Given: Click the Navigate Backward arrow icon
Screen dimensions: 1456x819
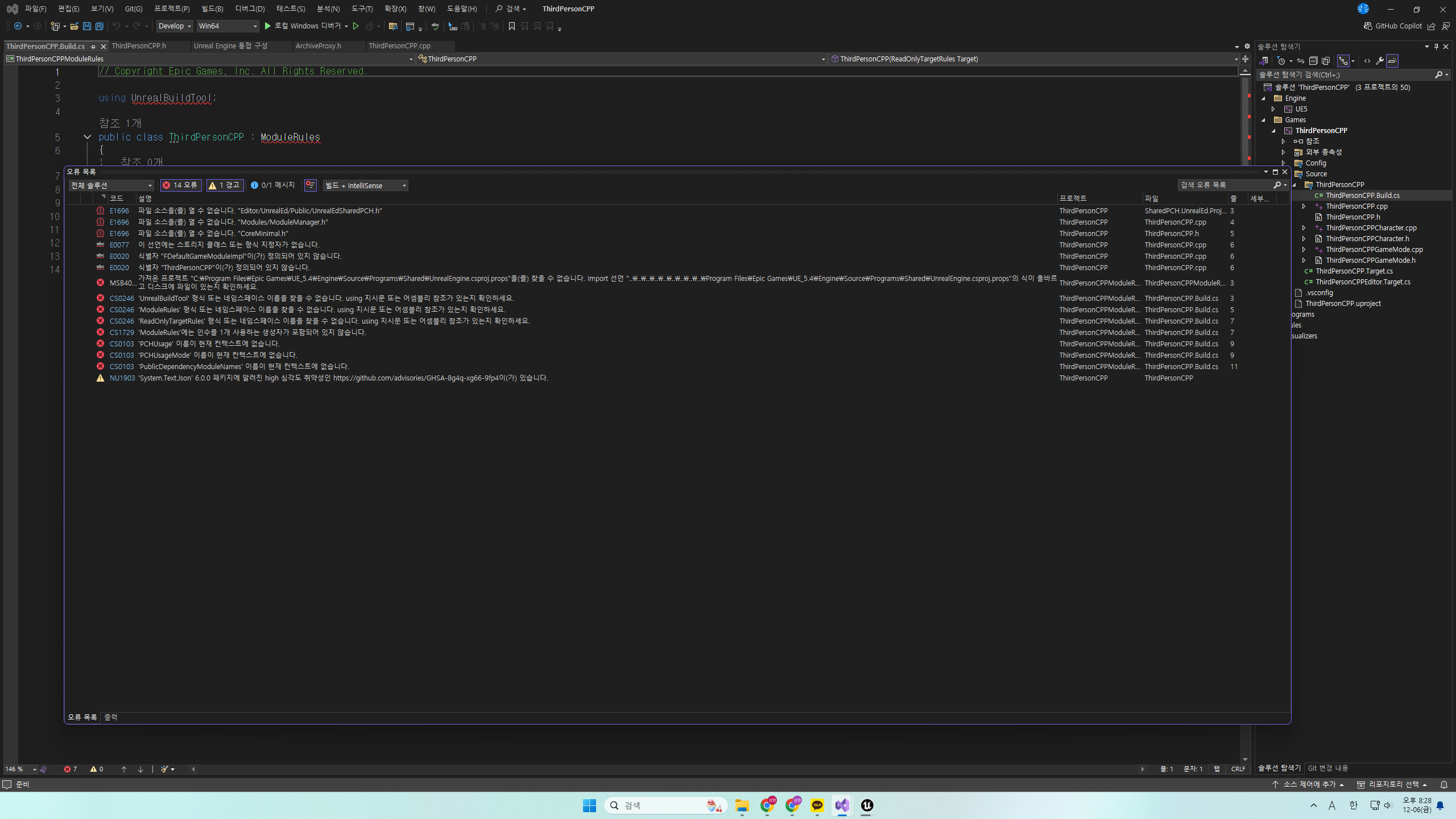Looking at the screenshot, I should [18, 26].
